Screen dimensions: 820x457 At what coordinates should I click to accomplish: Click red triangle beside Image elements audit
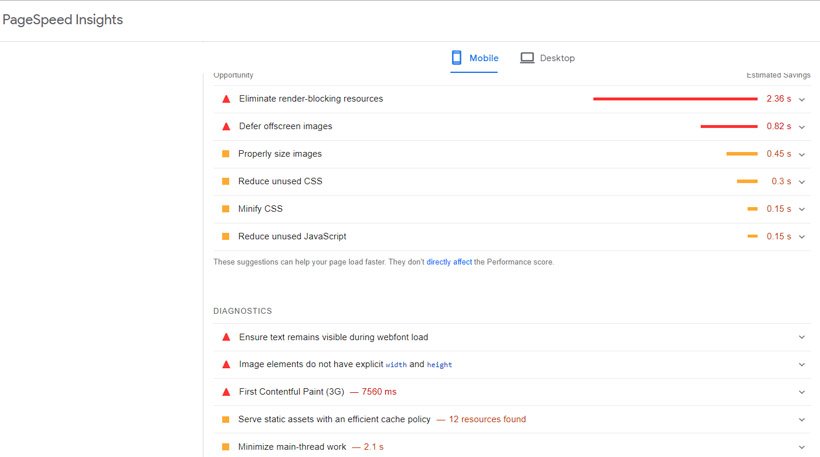[x=226, y=364]
